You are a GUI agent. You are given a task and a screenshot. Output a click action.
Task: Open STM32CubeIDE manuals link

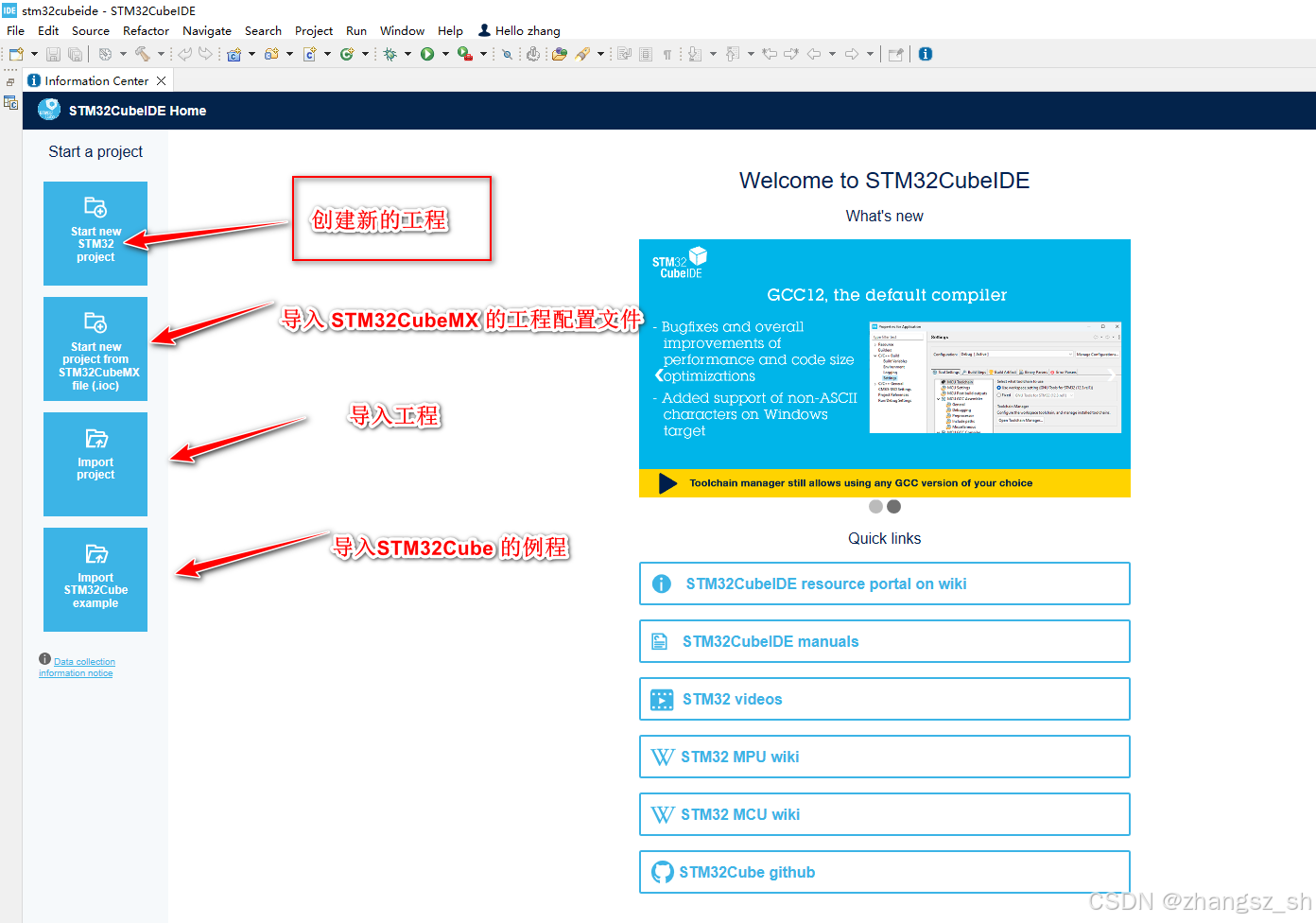tap(884, 641)
